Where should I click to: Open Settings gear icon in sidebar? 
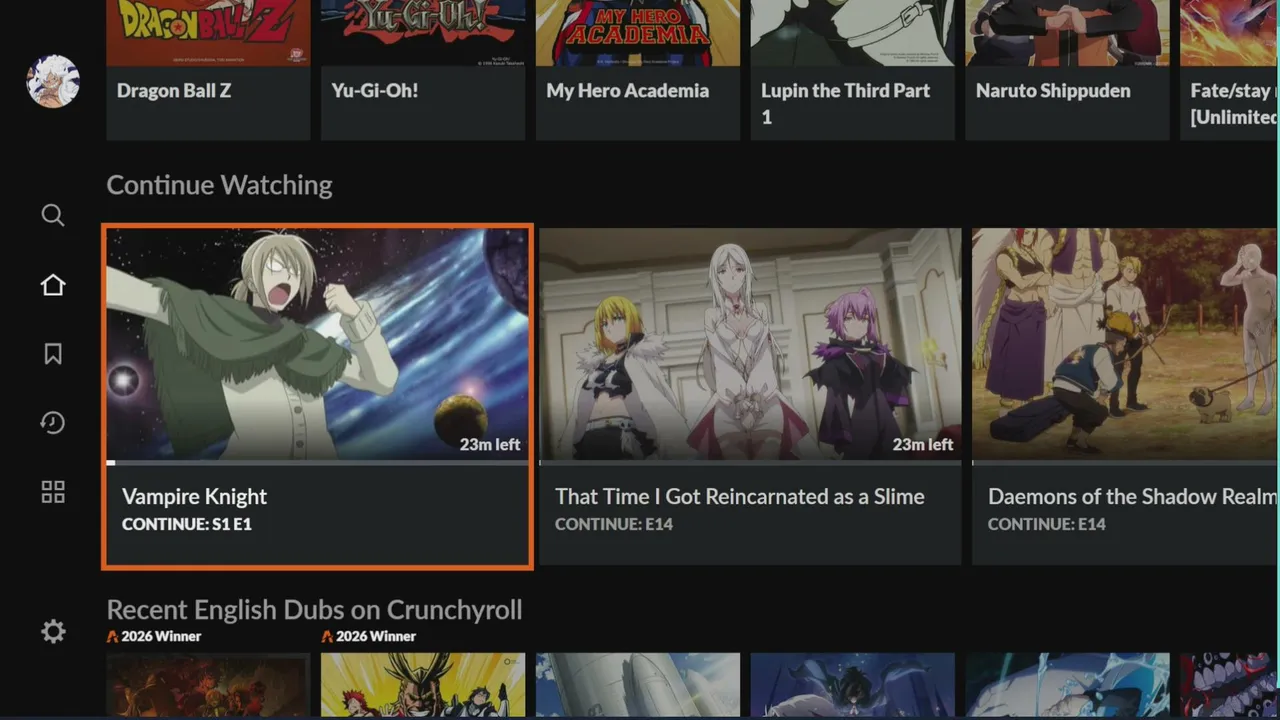click(53, 631)
